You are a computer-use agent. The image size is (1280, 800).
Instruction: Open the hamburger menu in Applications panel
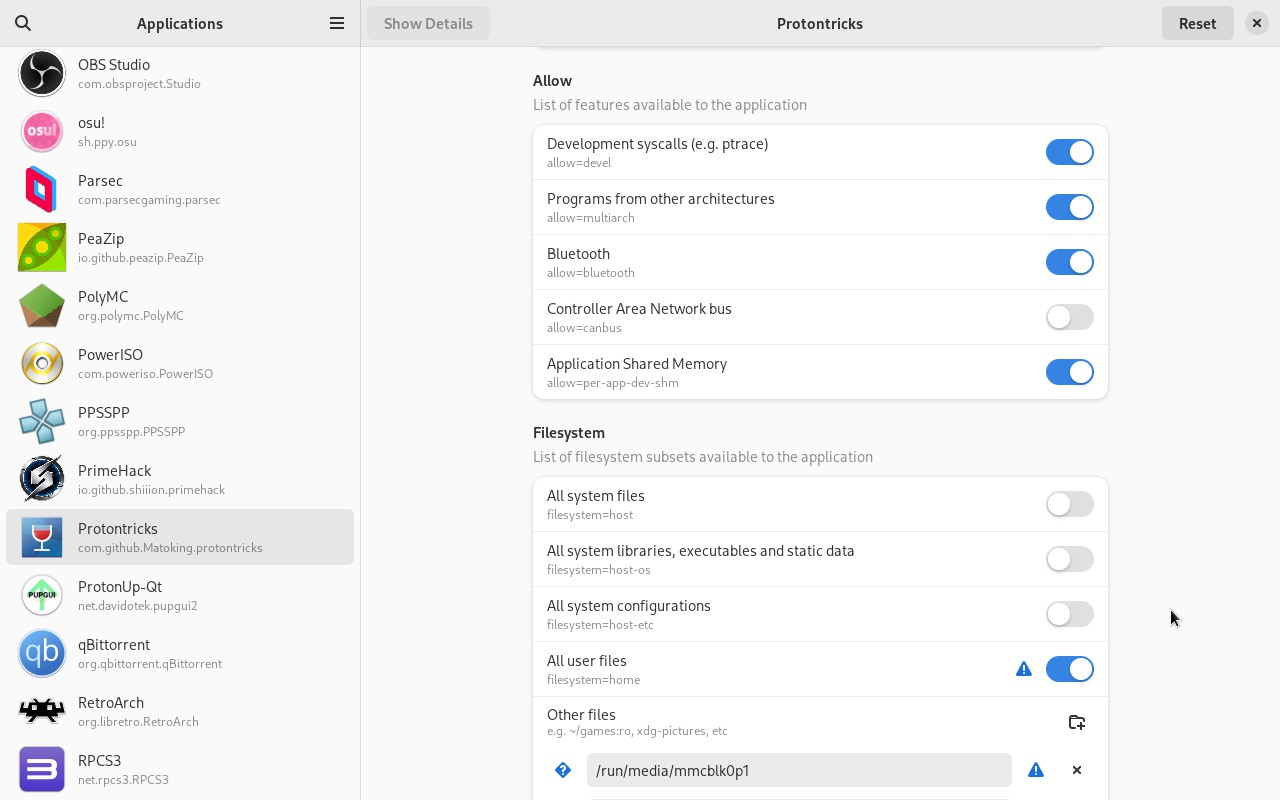(337, 23)
